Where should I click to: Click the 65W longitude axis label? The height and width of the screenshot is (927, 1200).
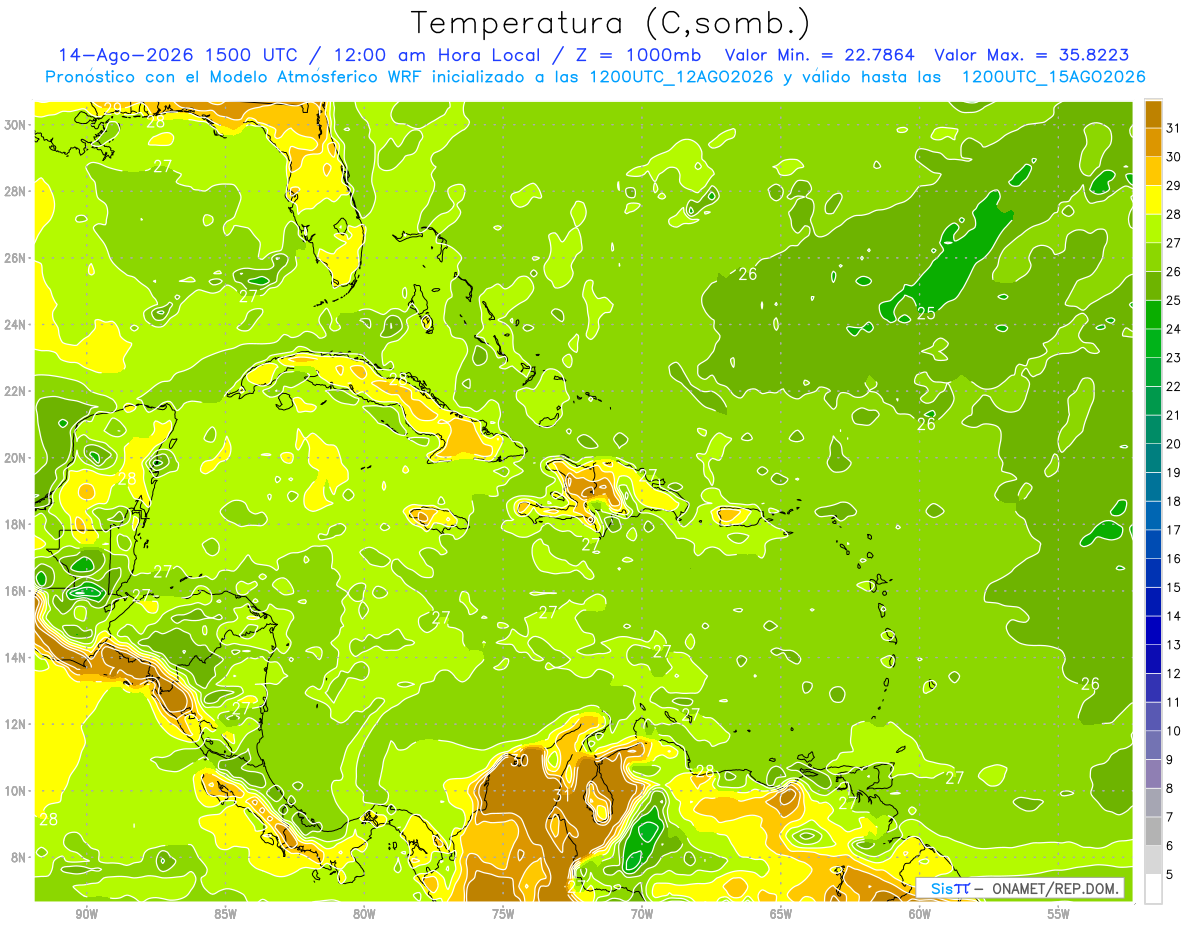781,914
